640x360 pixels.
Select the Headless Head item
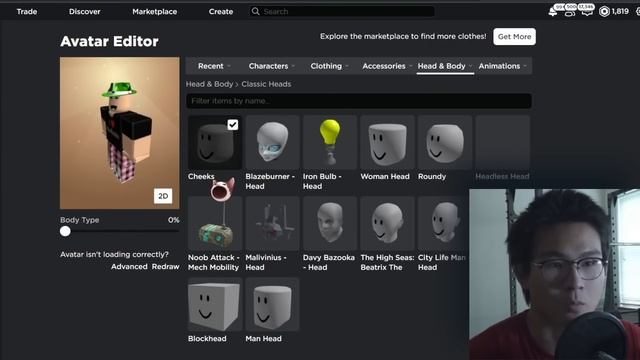[502, 142]
